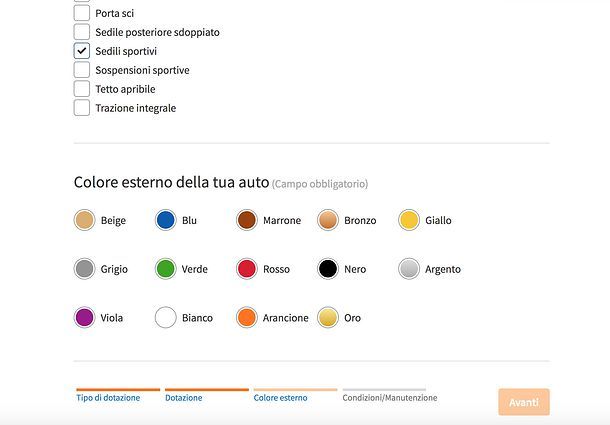Select the Bianco color circle
The height and width of the screenshot is (425, 610).
[x=166, y=318]
